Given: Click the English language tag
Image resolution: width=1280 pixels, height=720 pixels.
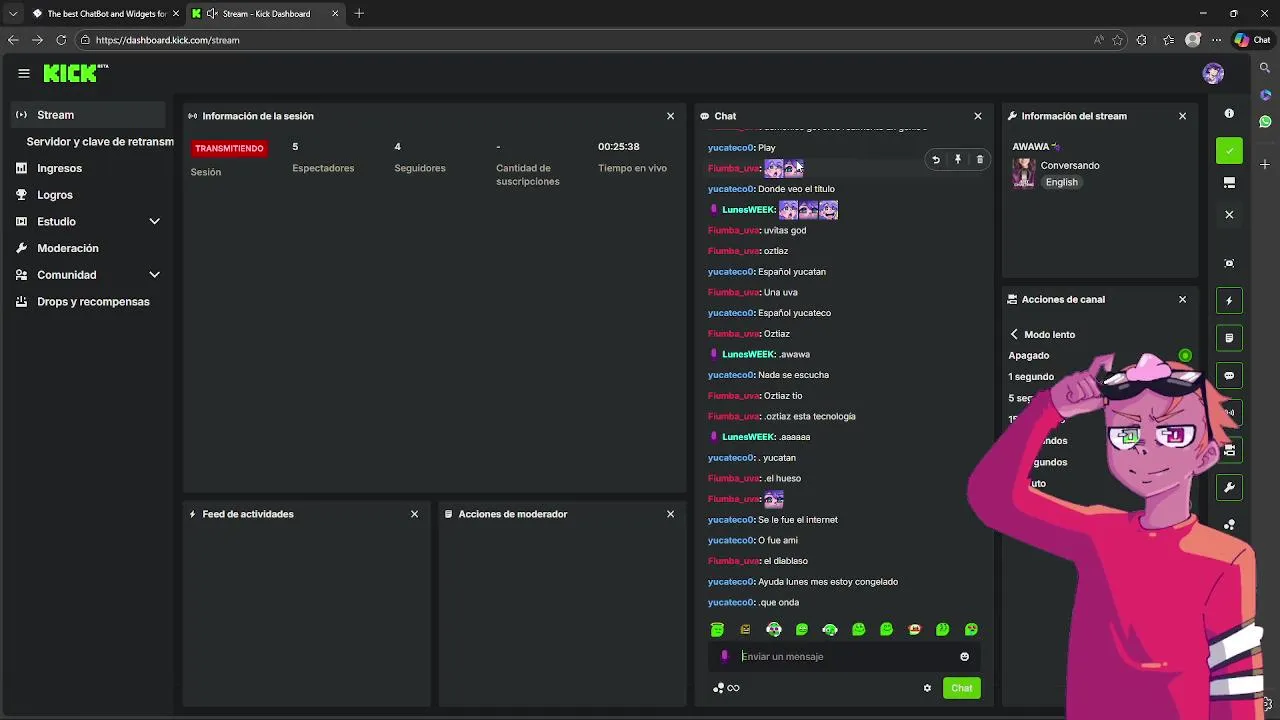Looking at the screenshot, I should [x=1062, y=182].
